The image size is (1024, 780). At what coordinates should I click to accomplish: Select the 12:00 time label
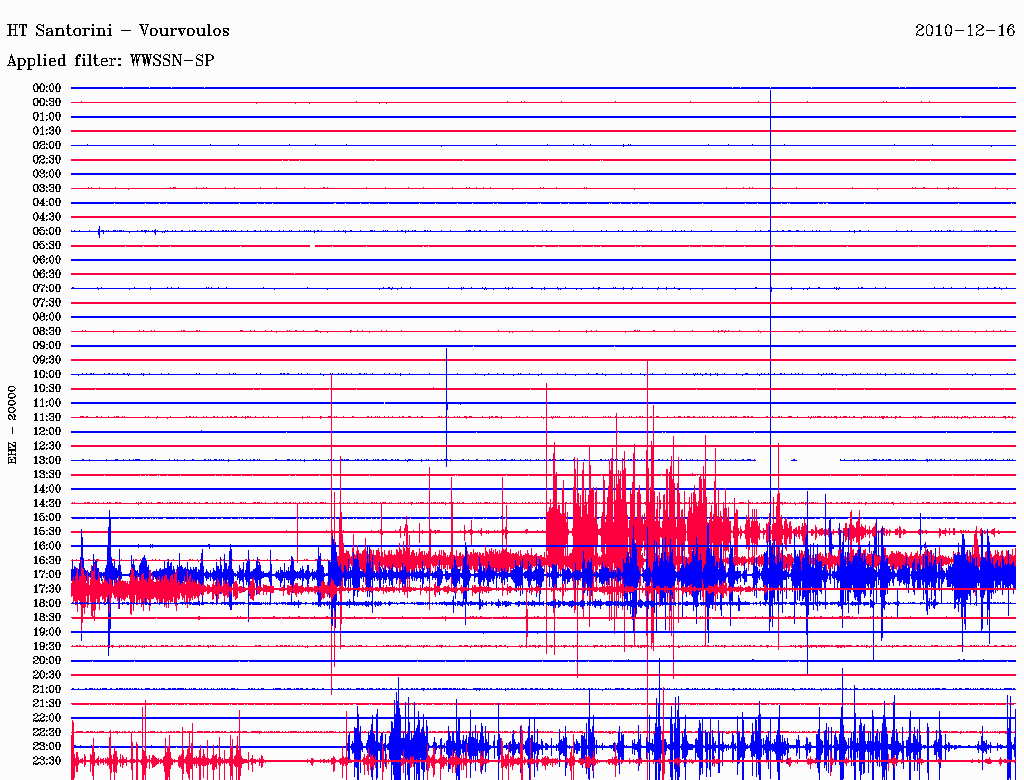47,432
